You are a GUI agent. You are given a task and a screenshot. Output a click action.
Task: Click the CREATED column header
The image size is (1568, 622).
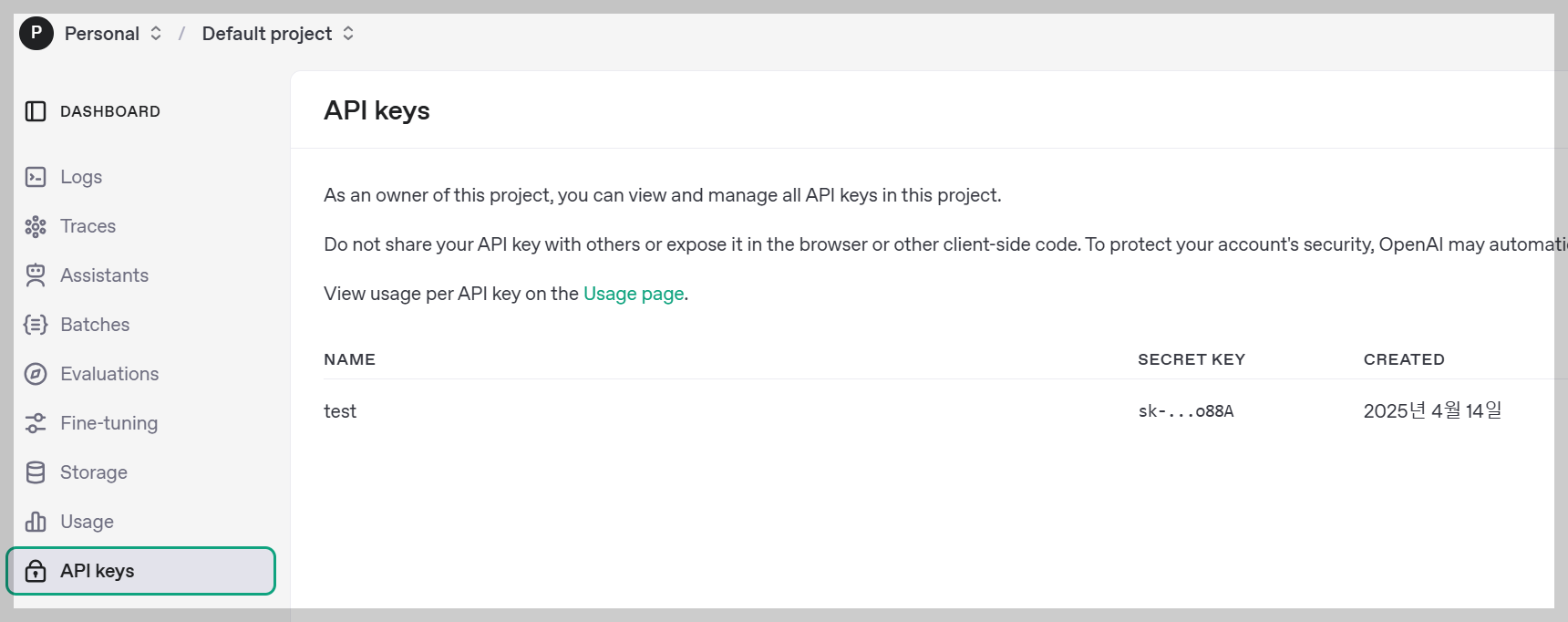point(1404,359)
